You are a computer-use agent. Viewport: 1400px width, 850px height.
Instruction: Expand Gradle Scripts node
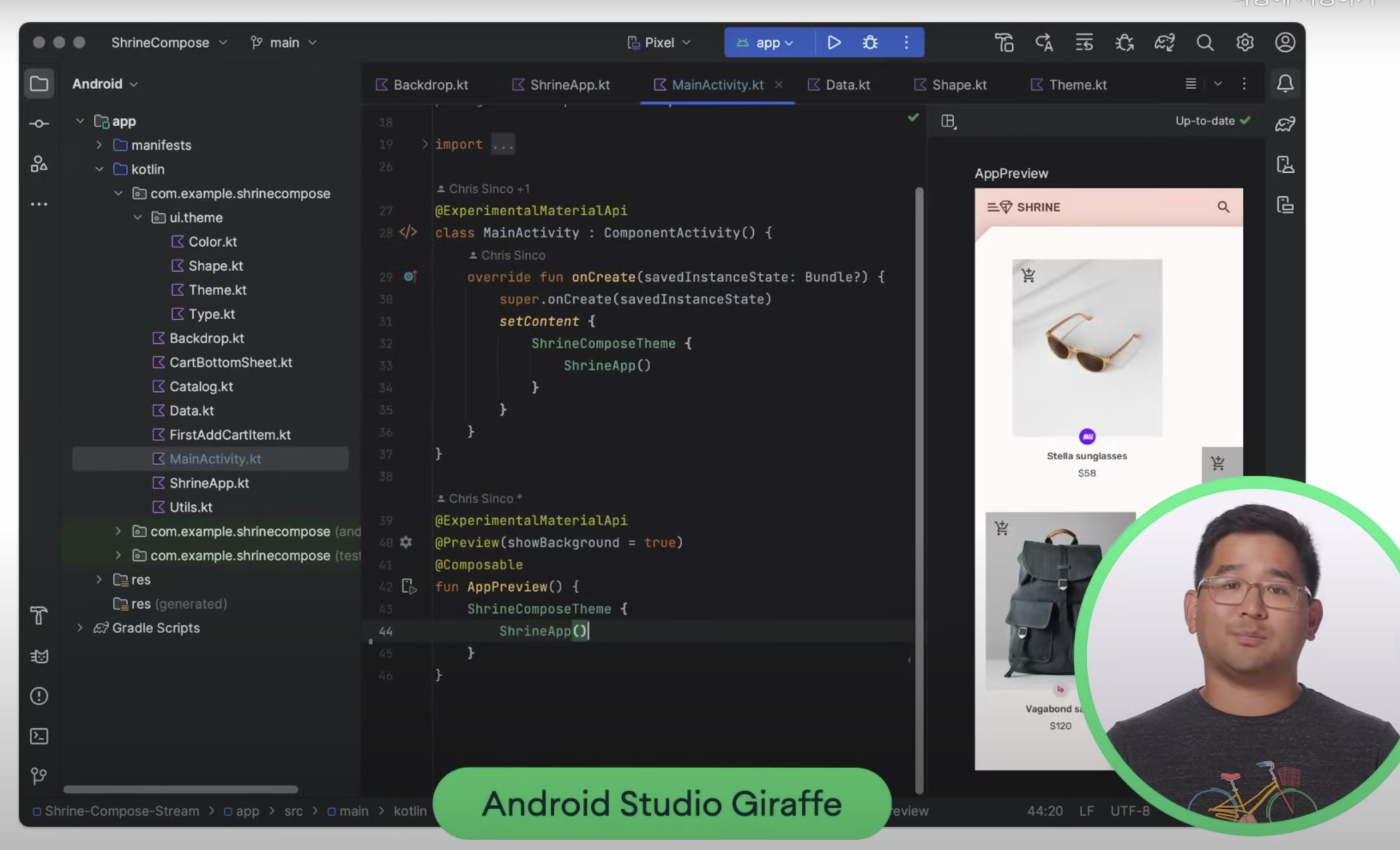[x=80, y=627]
